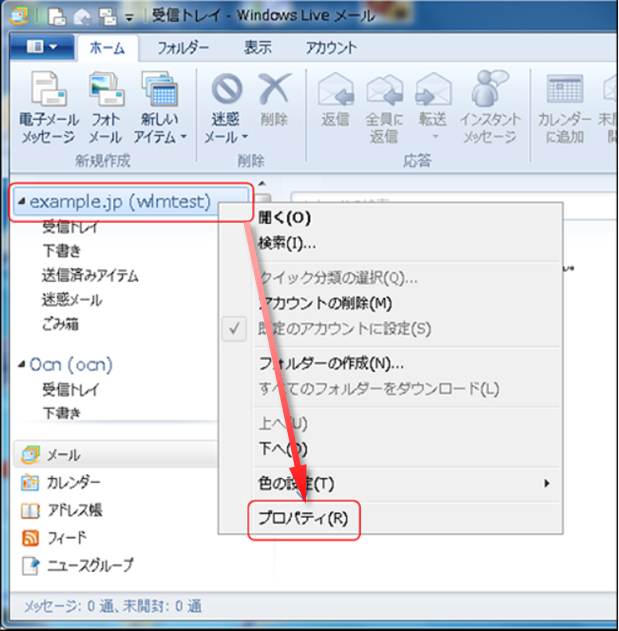Click the ニュースグループ navigation icon
619x631 pixels.
click(x=31, y=565)
